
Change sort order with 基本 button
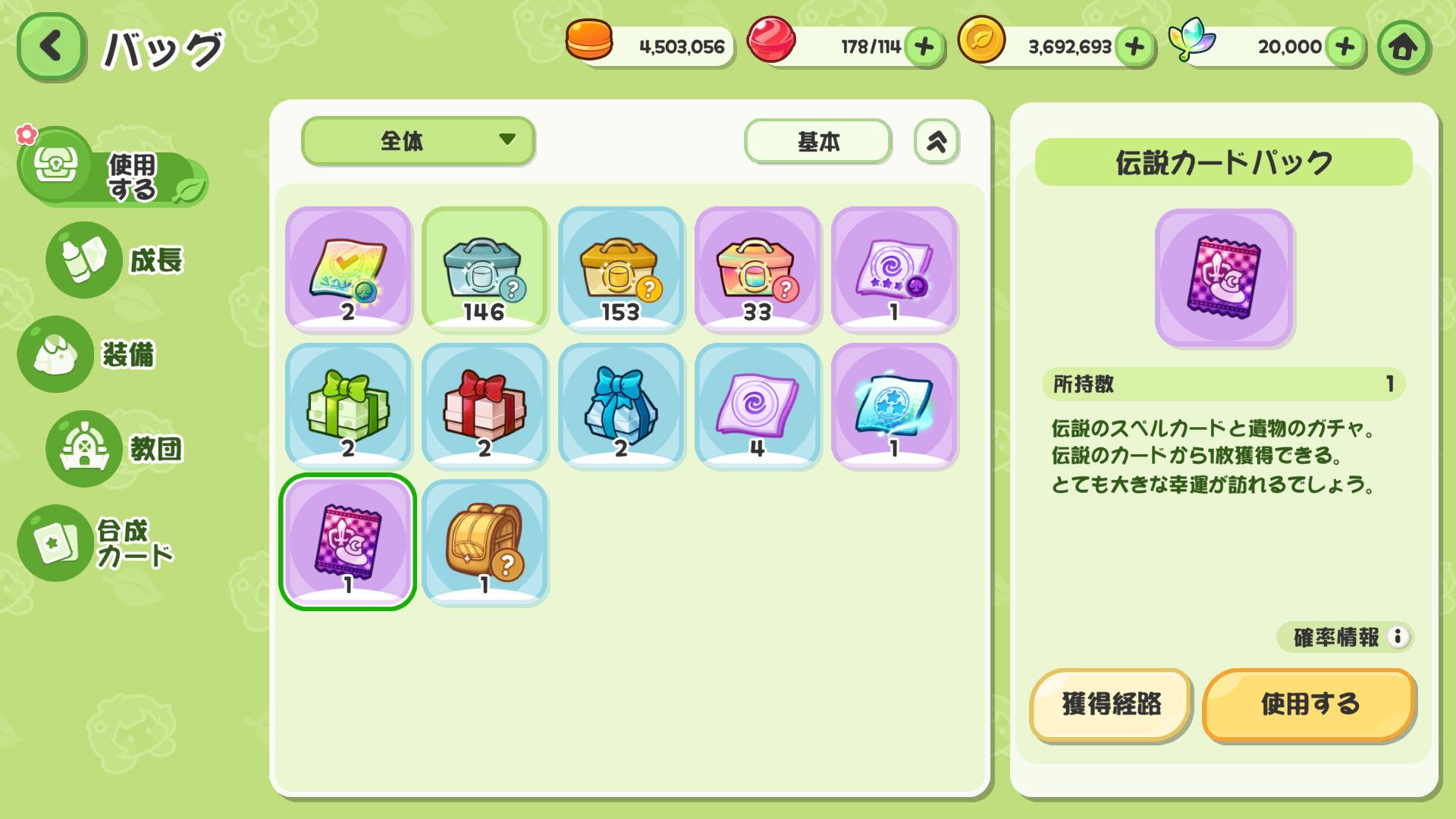(817, 141)
